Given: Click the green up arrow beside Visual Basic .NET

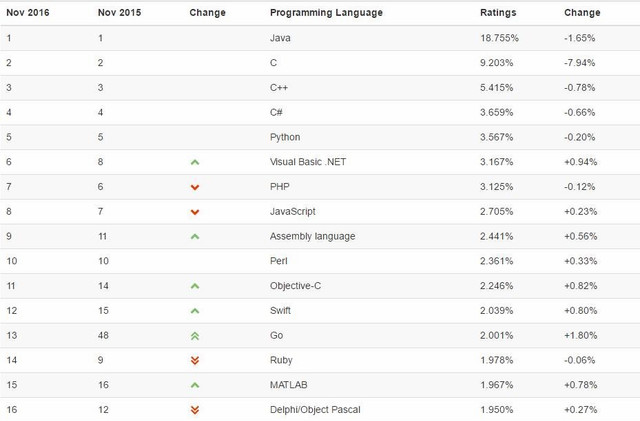Looking at the screenshot, I should 195,162.
